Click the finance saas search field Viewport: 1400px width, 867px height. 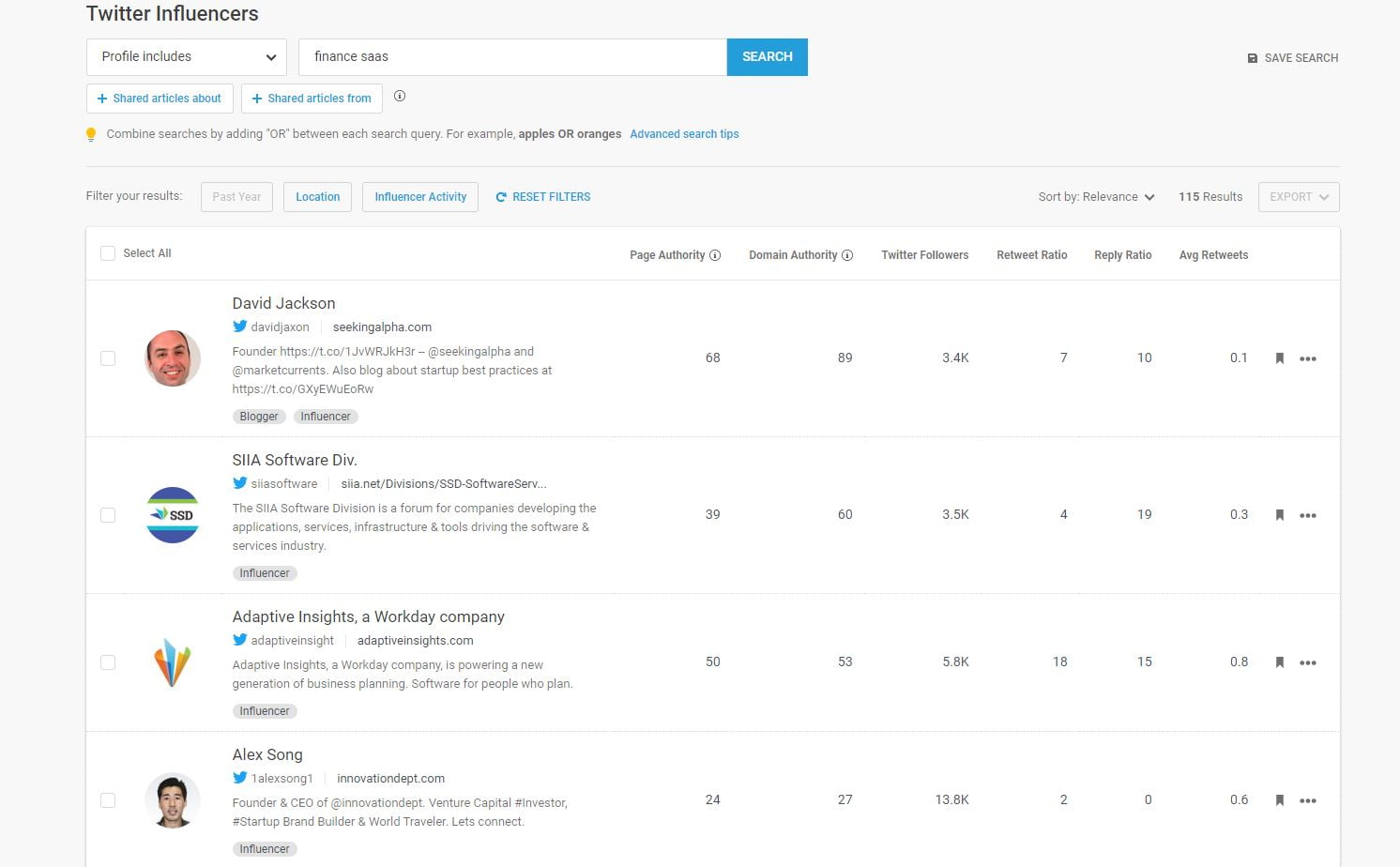512,57
